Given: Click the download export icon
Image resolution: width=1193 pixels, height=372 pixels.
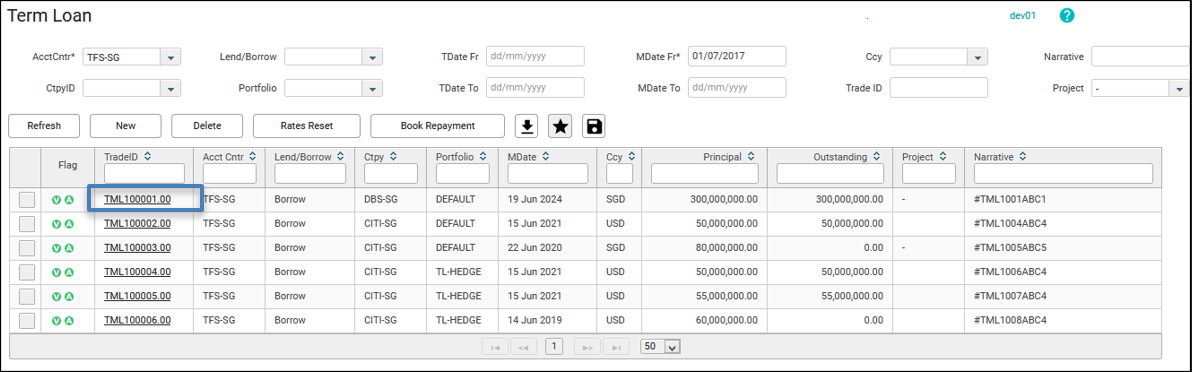Looking at the screenshot, I should 527,127.
